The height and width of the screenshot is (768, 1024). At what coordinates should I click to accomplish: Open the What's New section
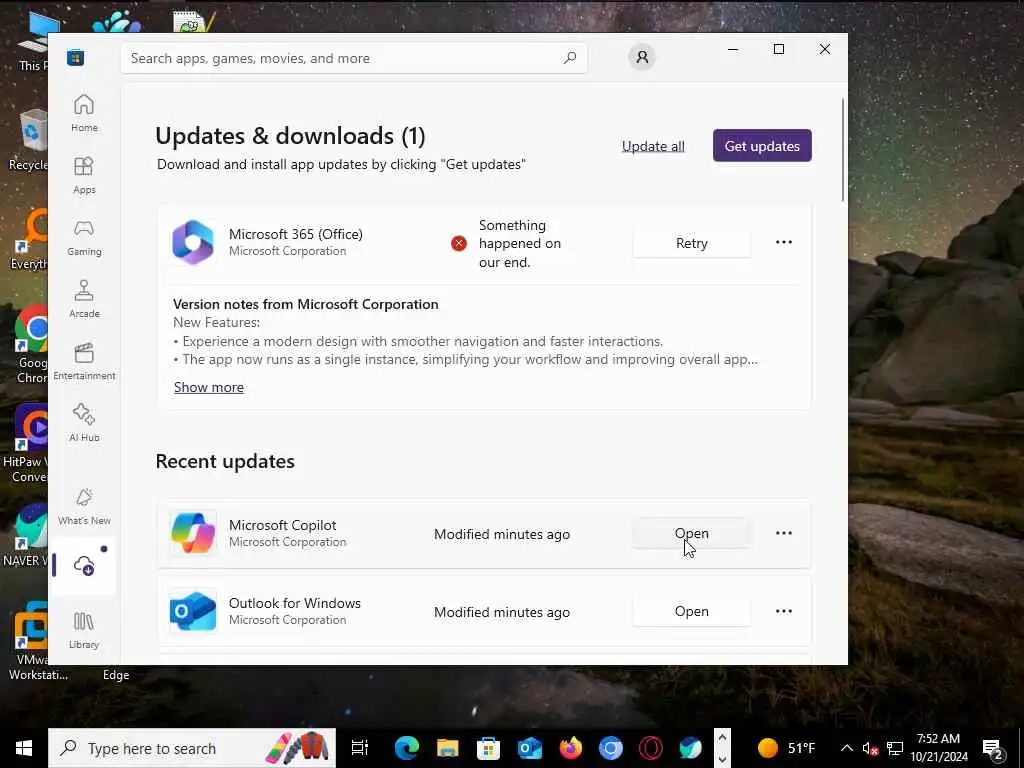click(84, 507)
